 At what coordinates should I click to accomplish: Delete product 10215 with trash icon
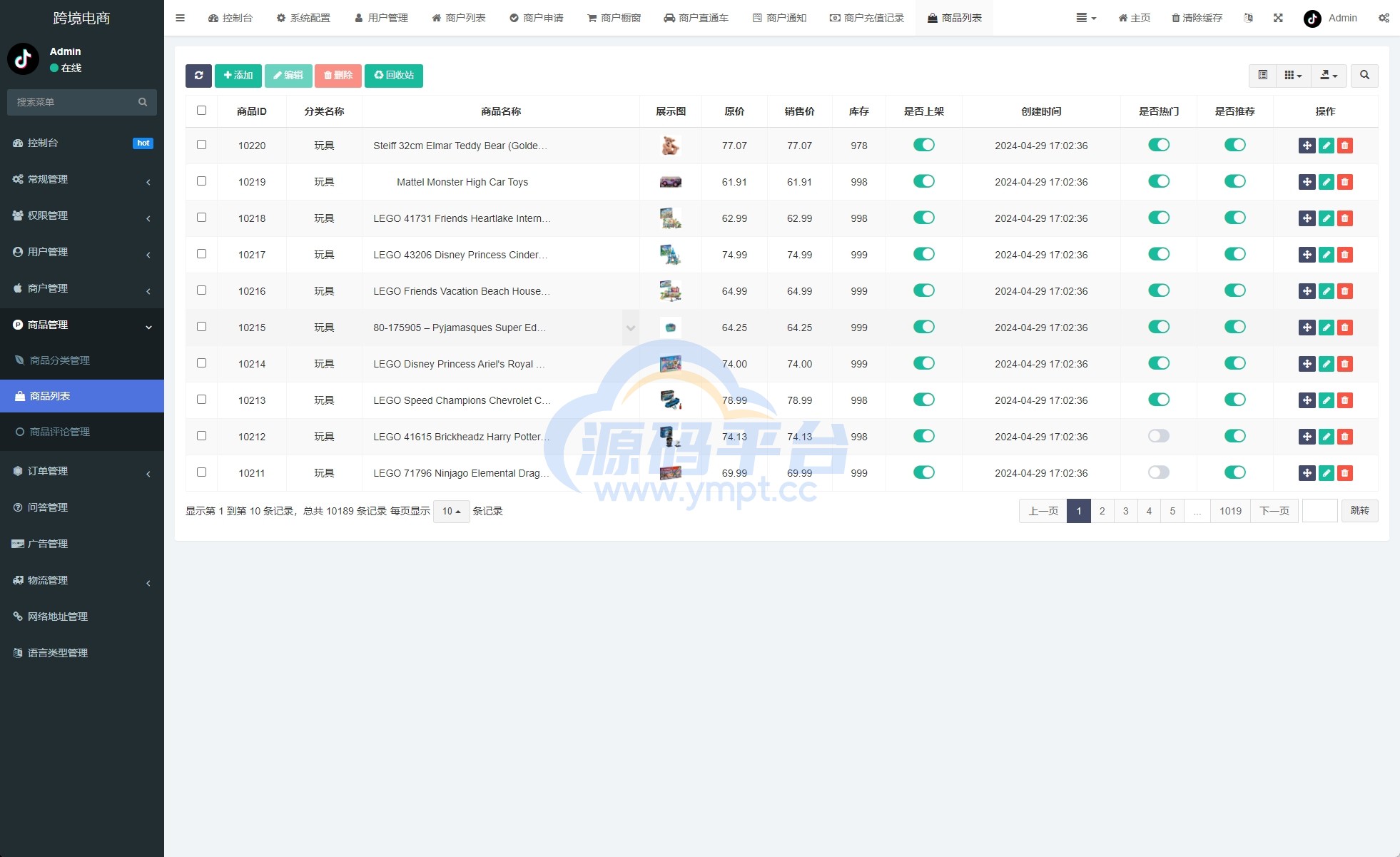point(1345,328)
